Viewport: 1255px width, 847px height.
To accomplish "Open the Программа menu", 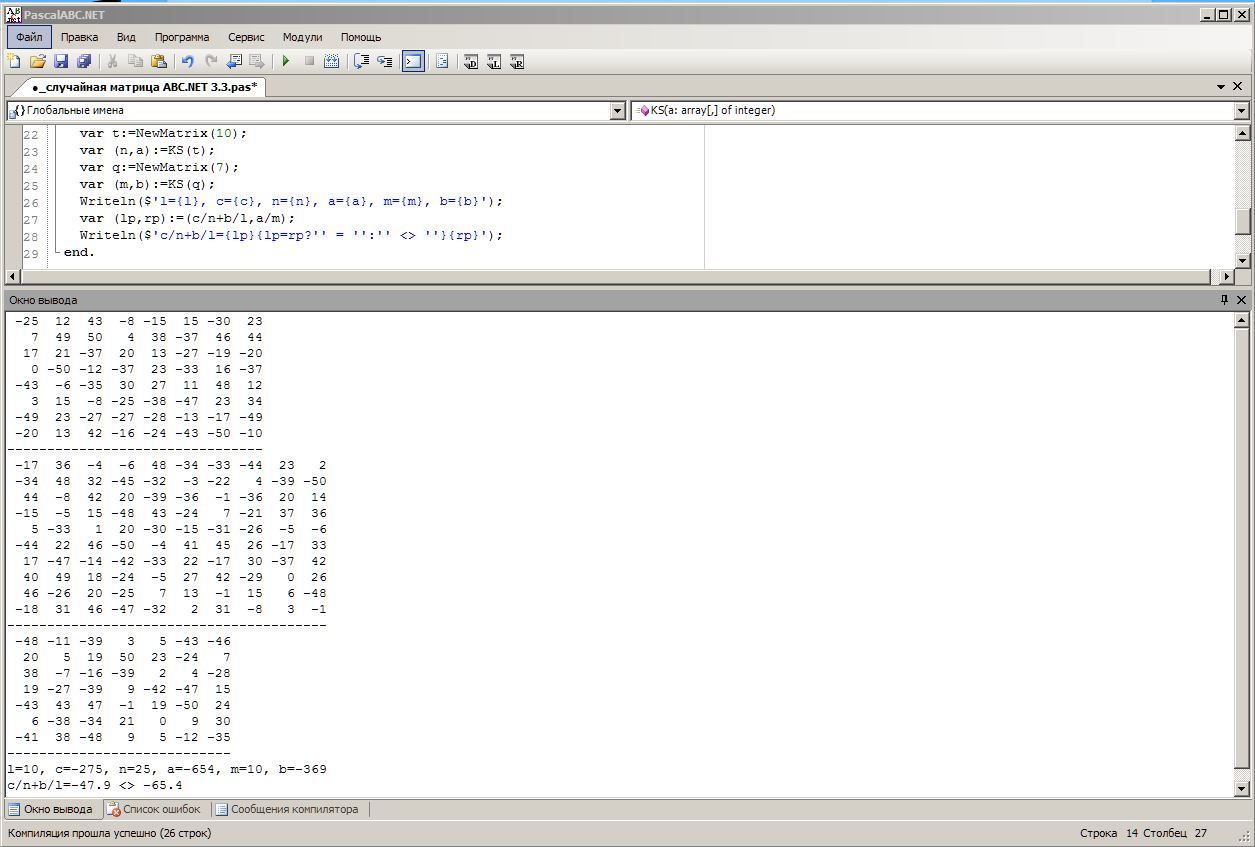I will point(181,37).
